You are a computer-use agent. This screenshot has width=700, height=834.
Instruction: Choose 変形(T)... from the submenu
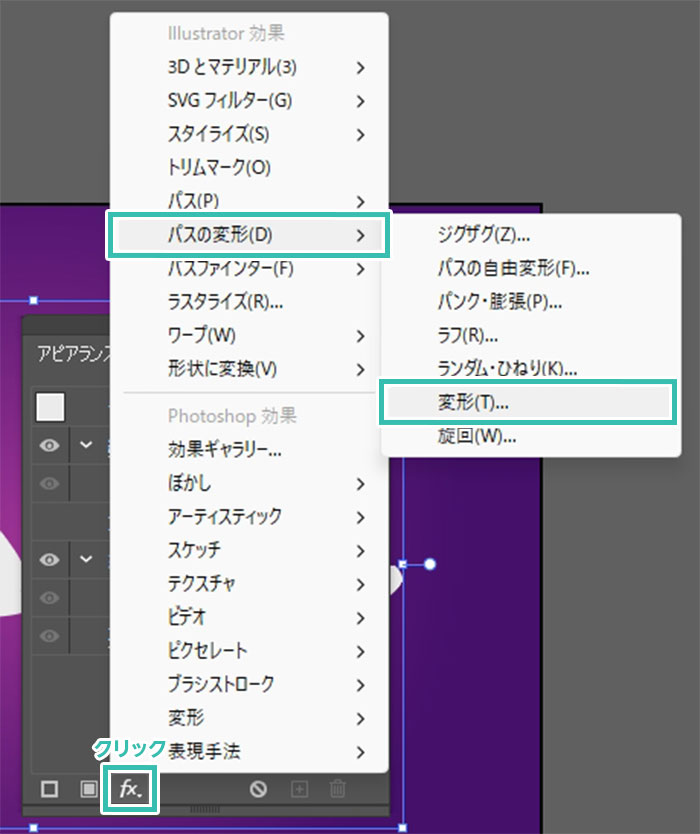tap(528, 403)
